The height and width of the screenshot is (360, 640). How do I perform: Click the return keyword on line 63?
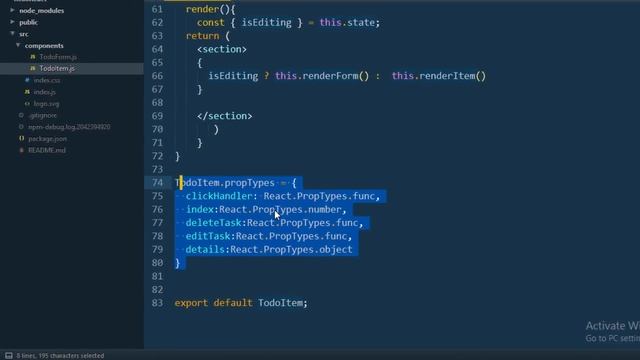[202, 36]
